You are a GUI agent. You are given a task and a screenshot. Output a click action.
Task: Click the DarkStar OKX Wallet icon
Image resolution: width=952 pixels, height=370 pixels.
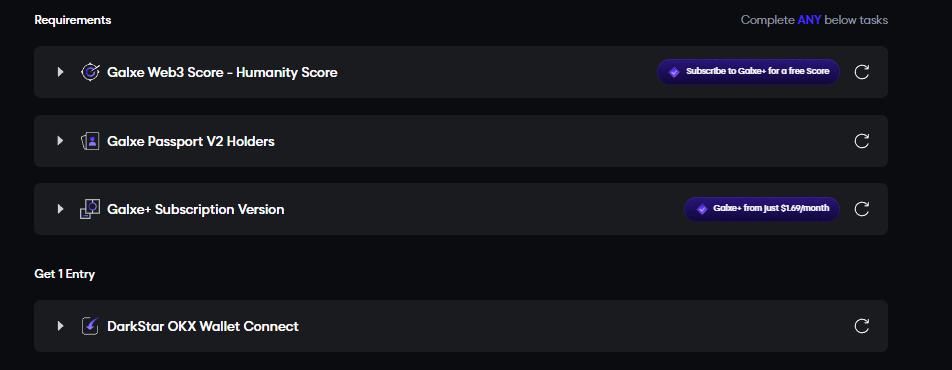coord(90,326)
